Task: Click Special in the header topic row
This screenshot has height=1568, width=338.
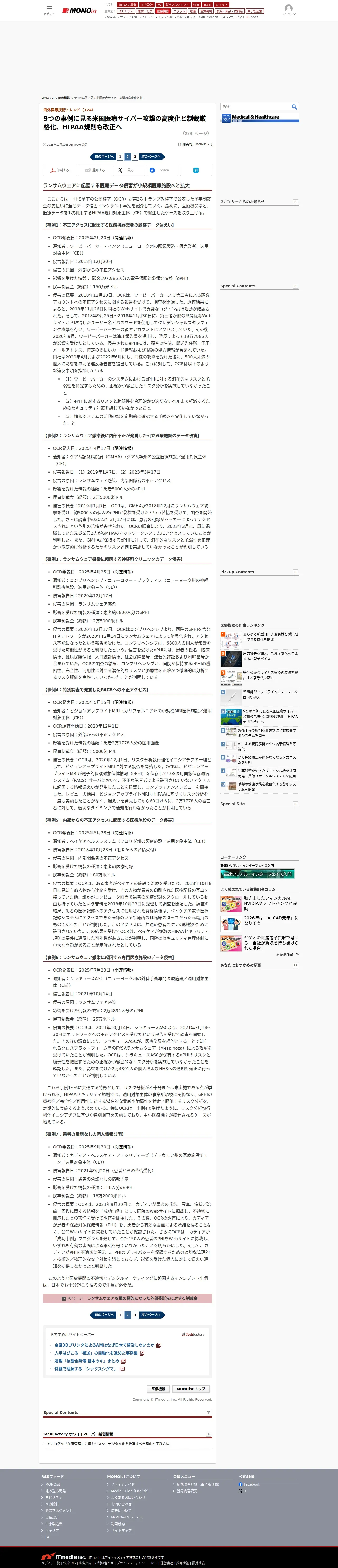Action: tap(253, 17)
